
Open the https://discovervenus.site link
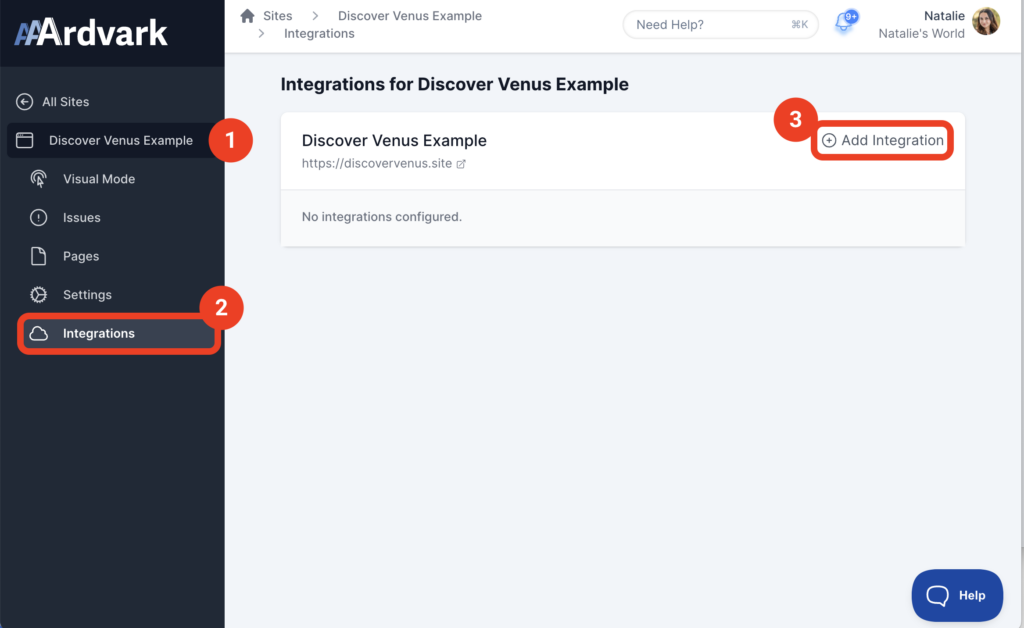(377, 164)
